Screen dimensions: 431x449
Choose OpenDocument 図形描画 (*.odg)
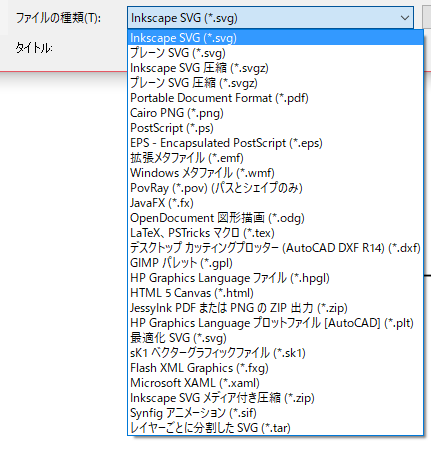[275, 218]
